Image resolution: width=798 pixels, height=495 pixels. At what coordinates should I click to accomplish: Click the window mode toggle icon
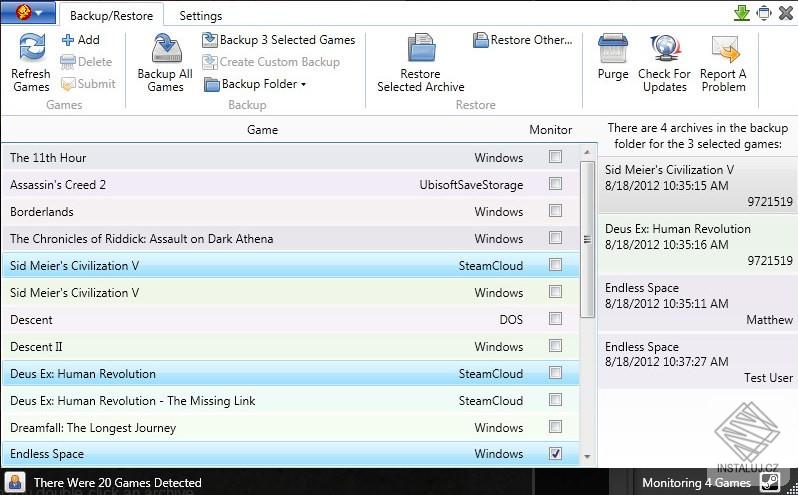click(764, 13)
